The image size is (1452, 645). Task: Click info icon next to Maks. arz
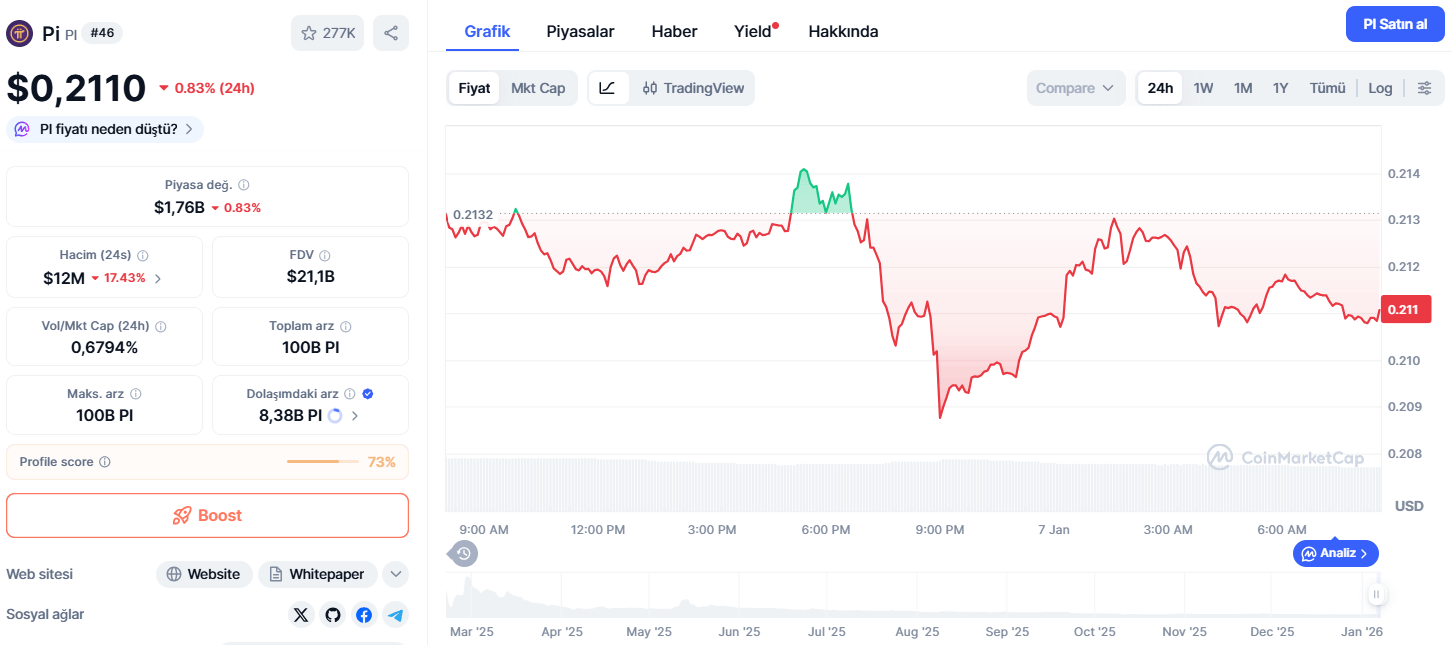point(136,394)
